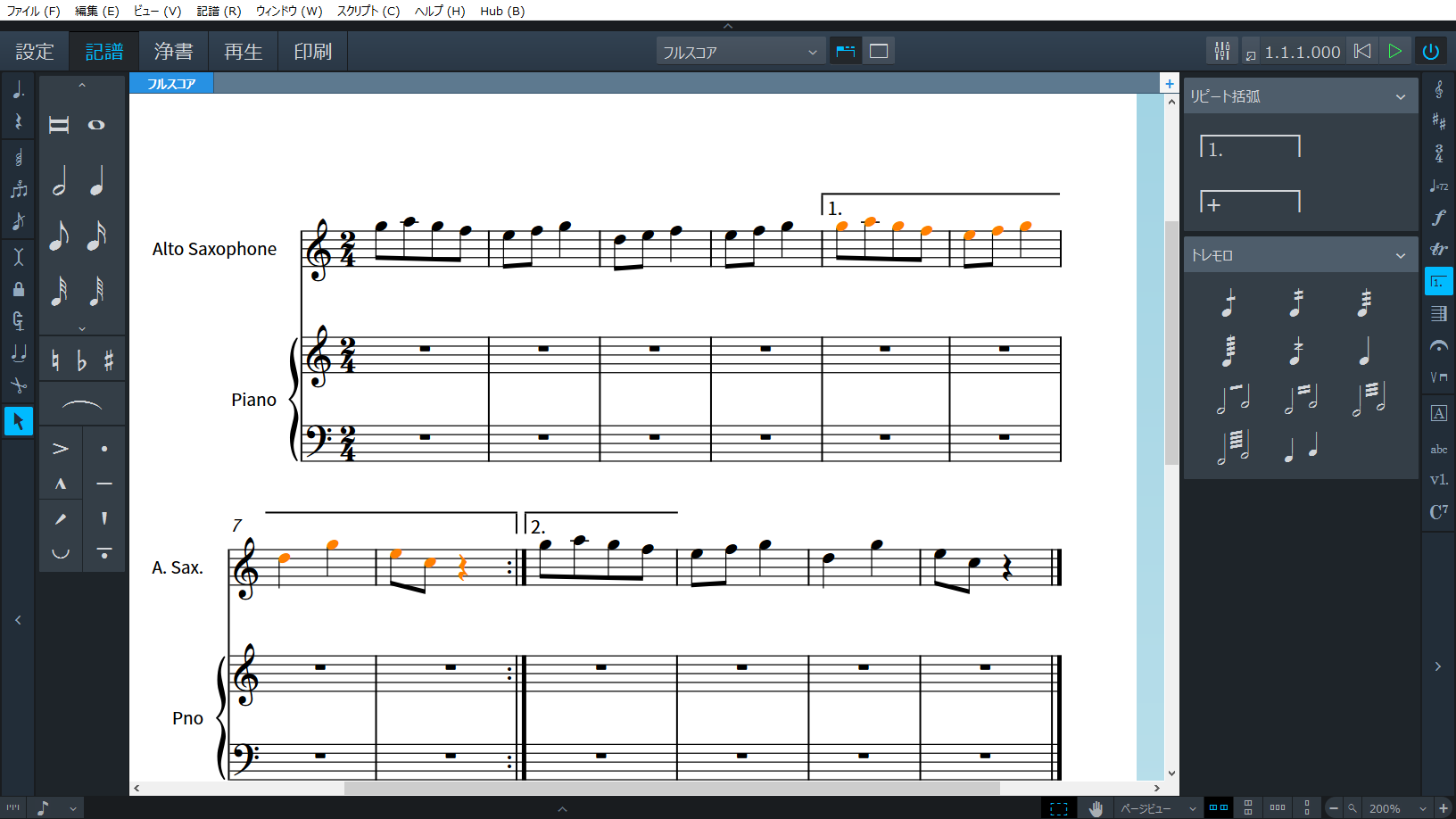Open the key signatures panel
The height and width of the screenshot is (819, 1456).
tap(1438, 121)
